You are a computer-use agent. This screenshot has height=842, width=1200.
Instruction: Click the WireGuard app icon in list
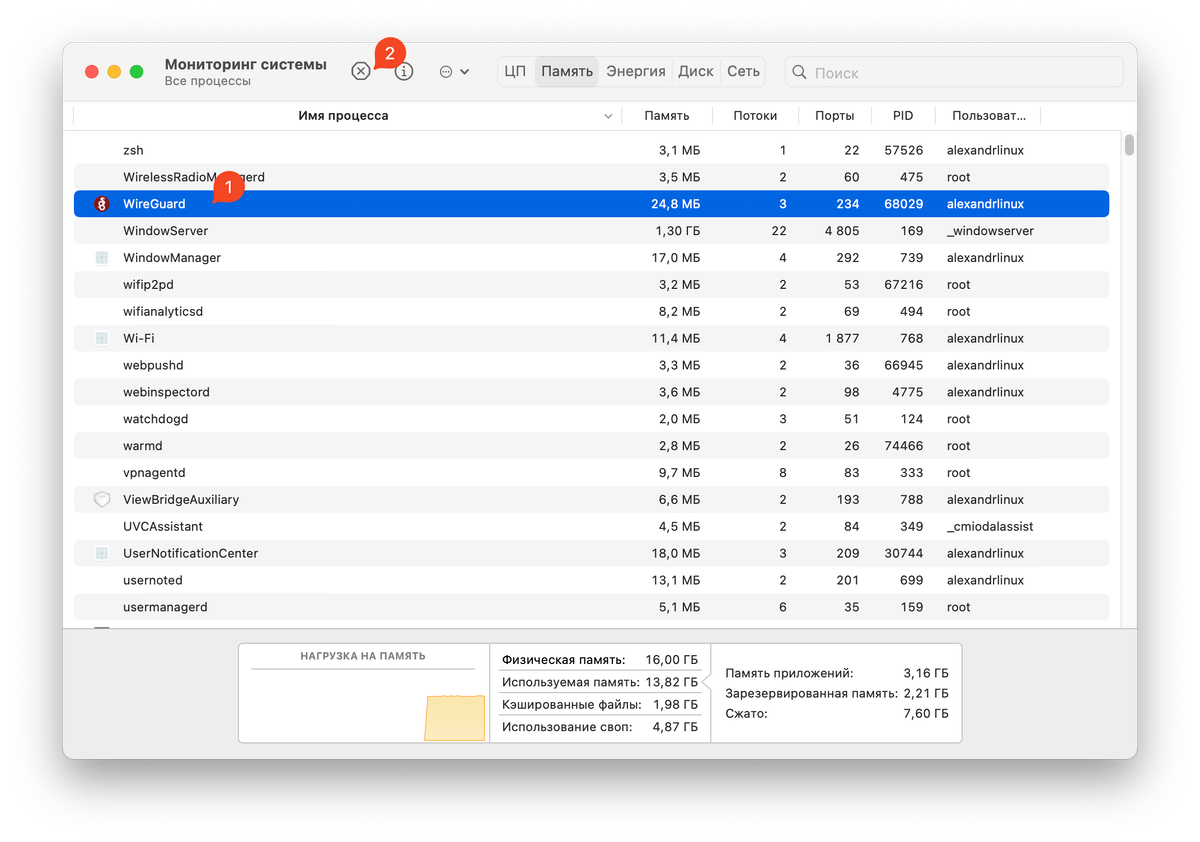101,204
